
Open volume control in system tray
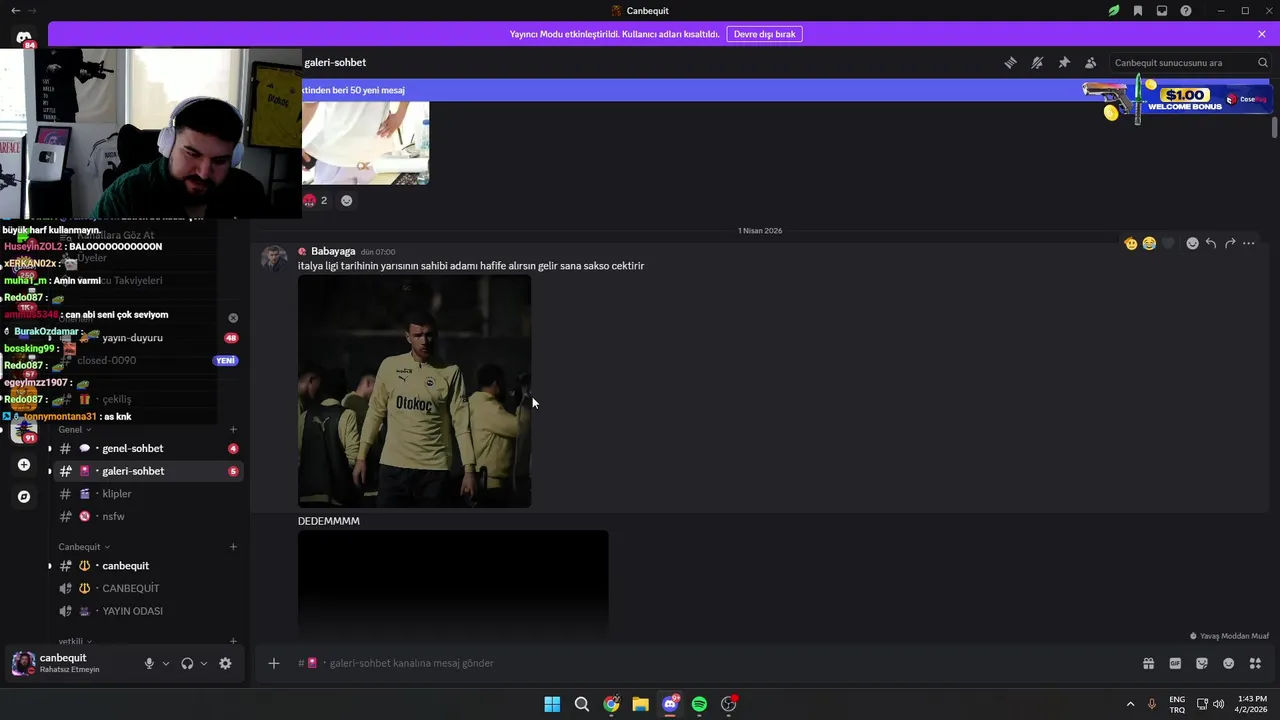tap(1219, 704)
